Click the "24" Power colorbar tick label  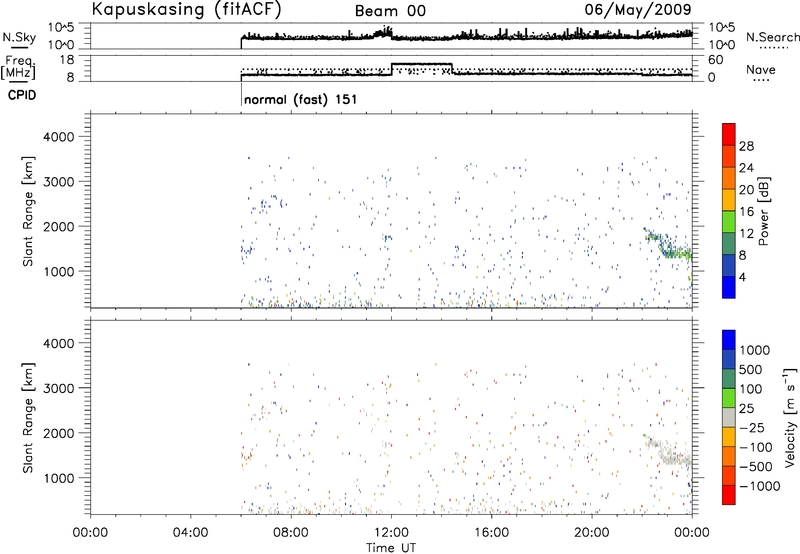click(746, 168)
